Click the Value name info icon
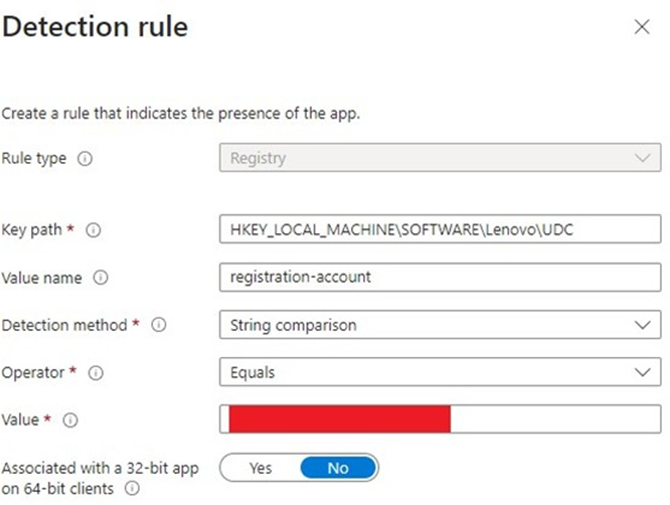670x505 pixels. tap(100, 278)
